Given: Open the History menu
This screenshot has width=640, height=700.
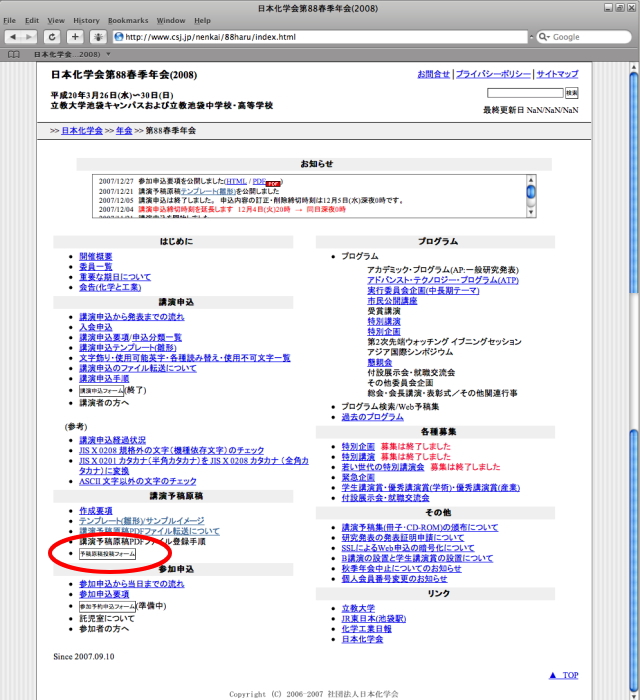Looking at the screenshot, I should tap(86, 20).
